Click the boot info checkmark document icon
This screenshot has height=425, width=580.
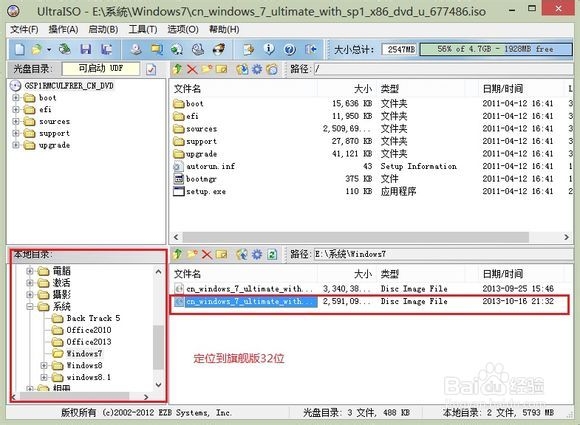151,69
